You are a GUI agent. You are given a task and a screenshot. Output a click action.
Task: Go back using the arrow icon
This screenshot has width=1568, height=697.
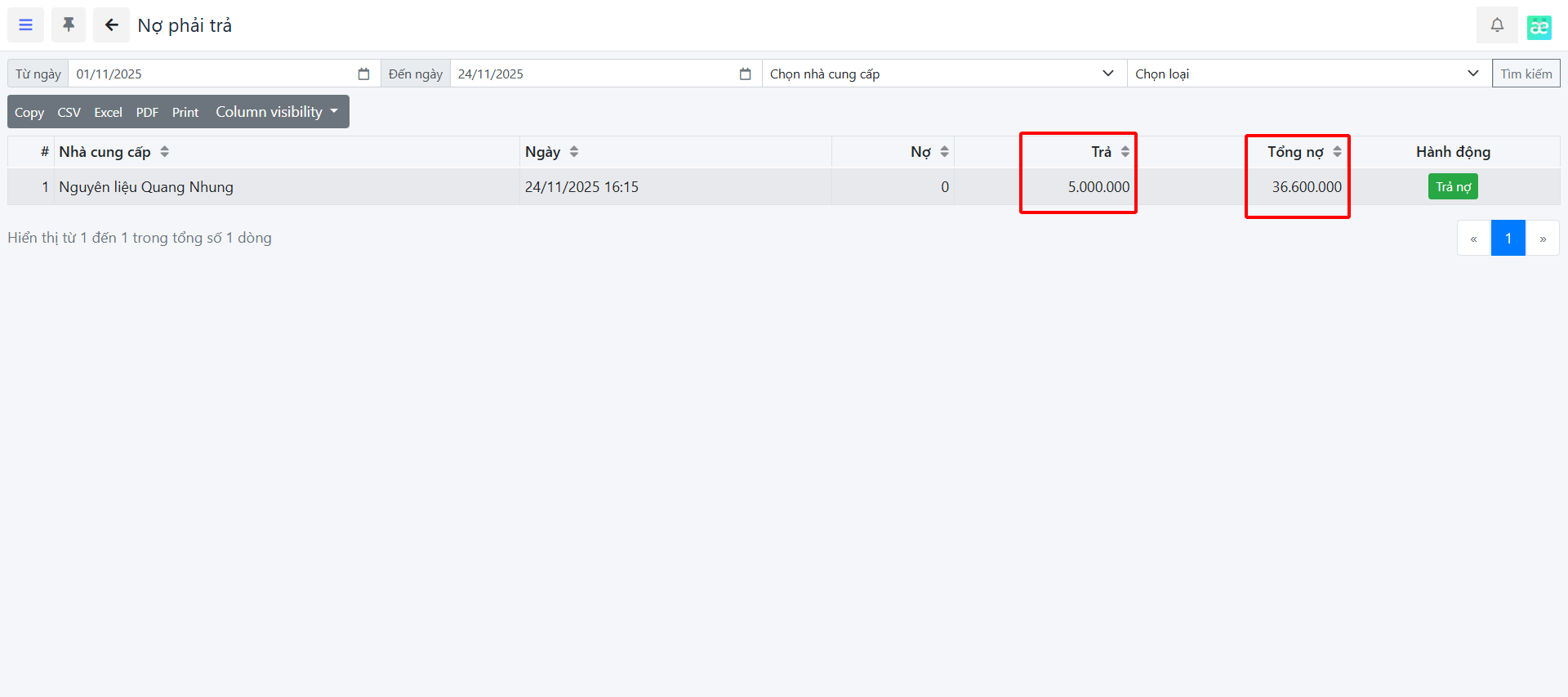[111, 25]
